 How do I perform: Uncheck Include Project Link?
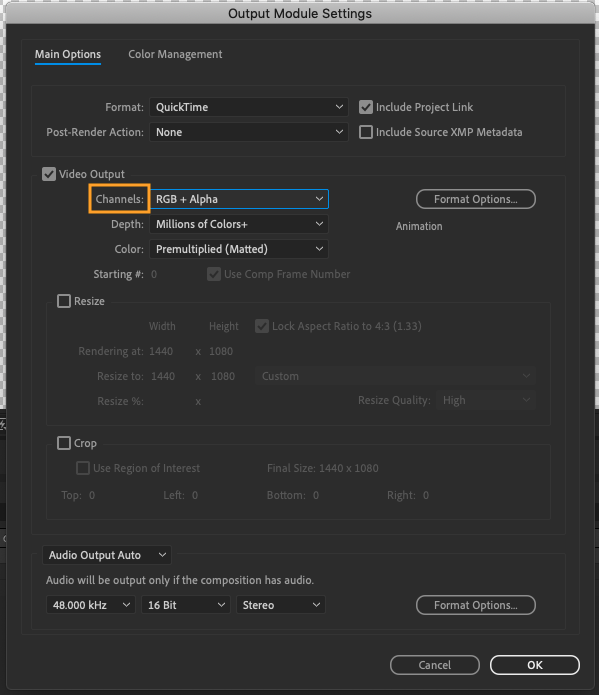click(366, 107)
